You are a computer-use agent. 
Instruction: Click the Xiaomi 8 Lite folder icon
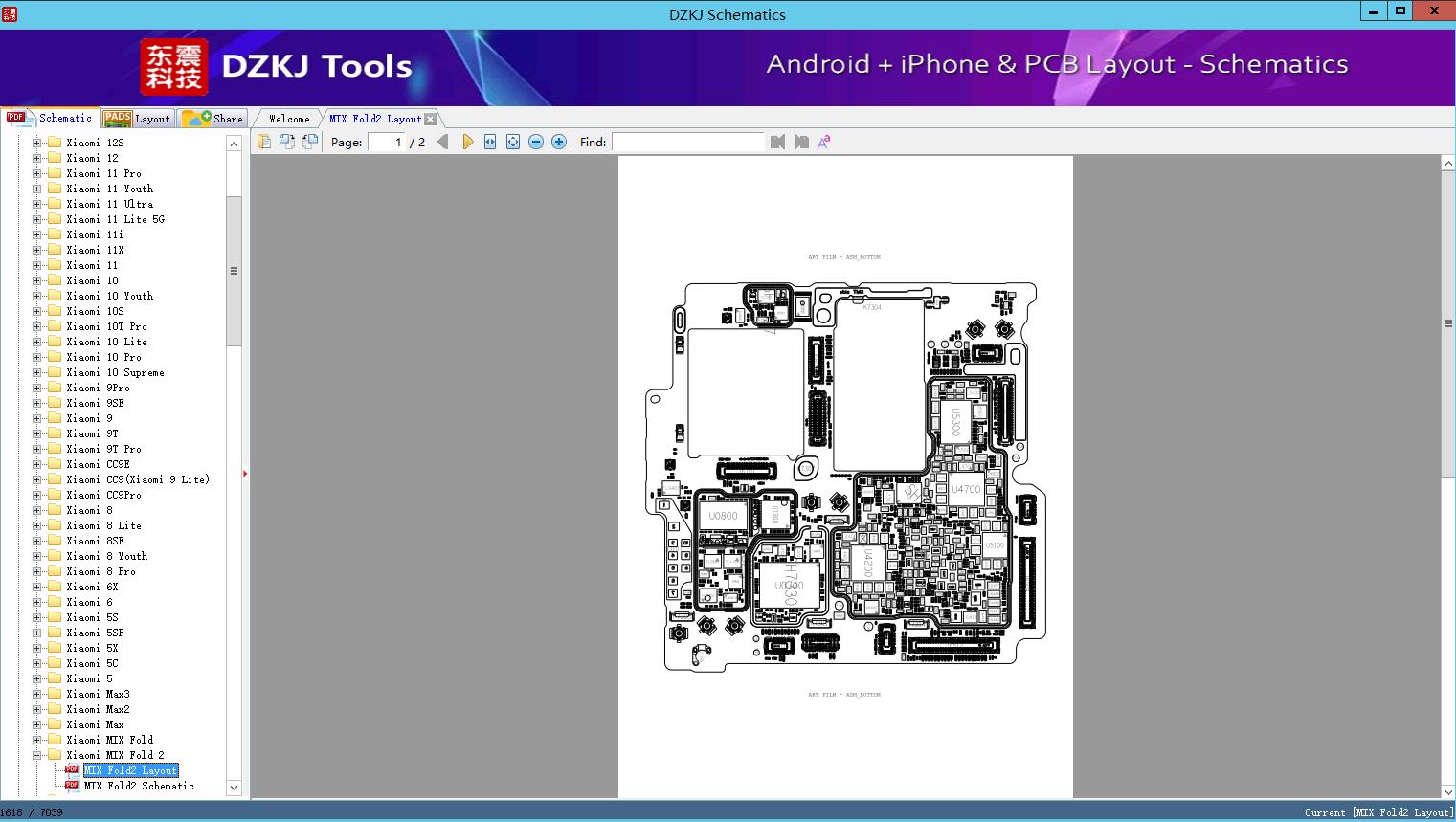55,525
